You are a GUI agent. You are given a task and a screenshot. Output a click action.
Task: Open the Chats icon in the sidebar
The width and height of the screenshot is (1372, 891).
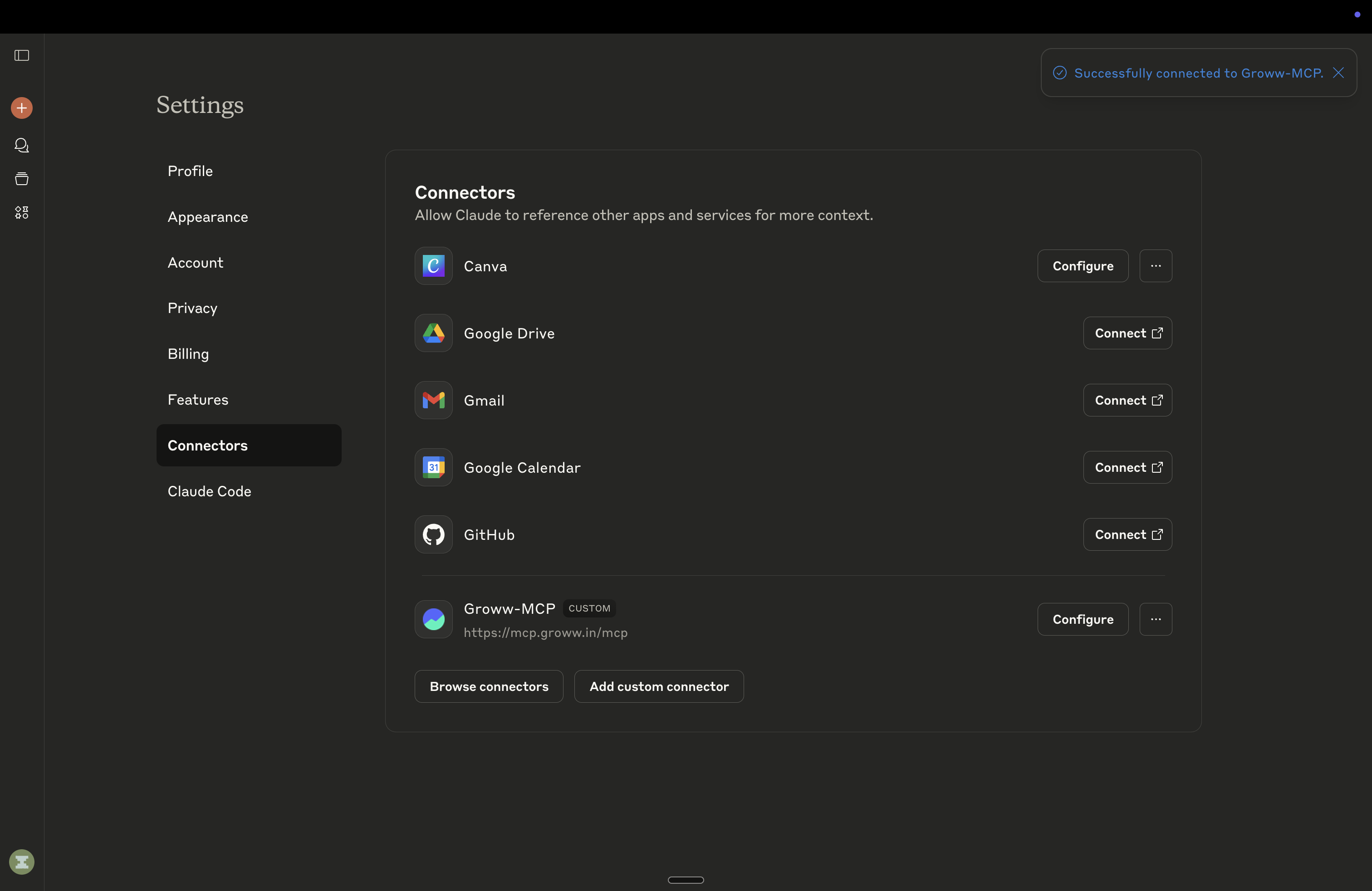[22, 145]
